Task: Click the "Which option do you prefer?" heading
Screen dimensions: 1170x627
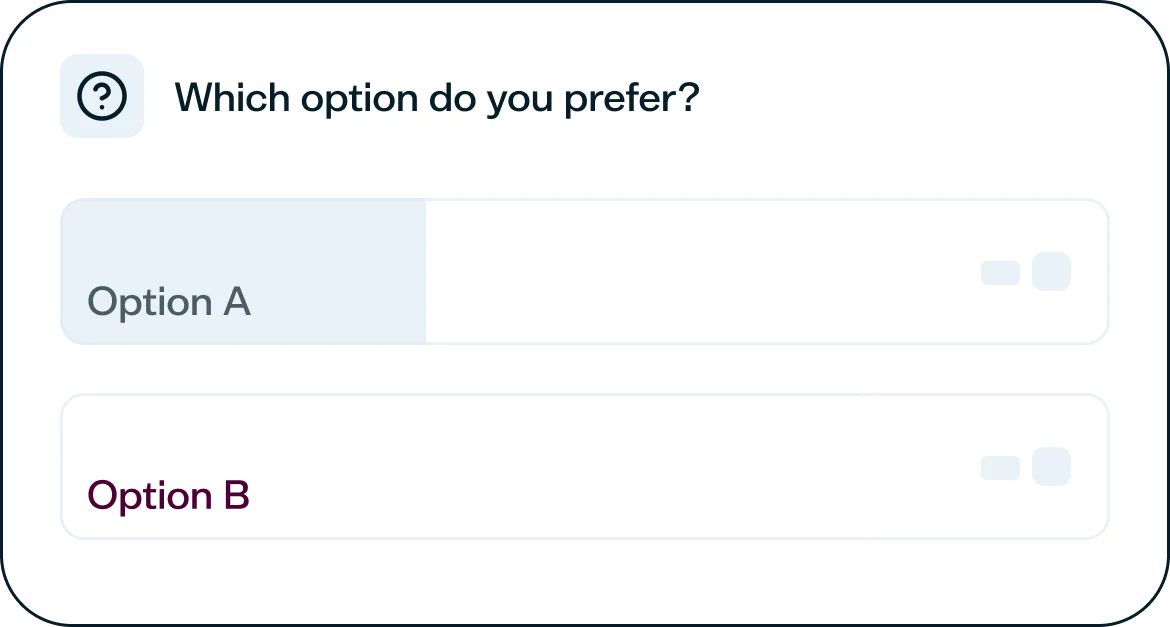Action: (436, 98)
